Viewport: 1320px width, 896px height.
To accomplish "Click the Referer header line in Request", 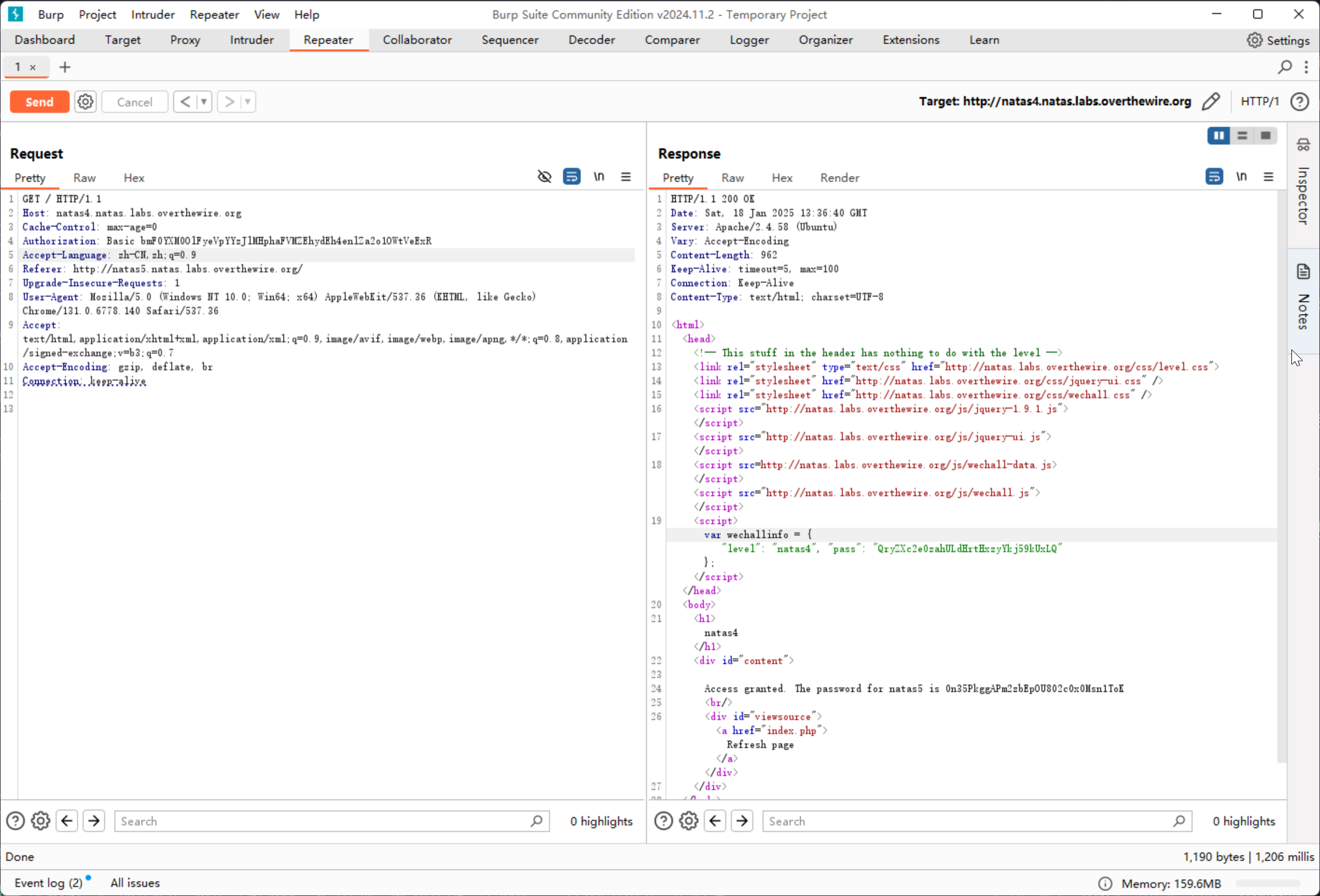I will click(163, 269).
